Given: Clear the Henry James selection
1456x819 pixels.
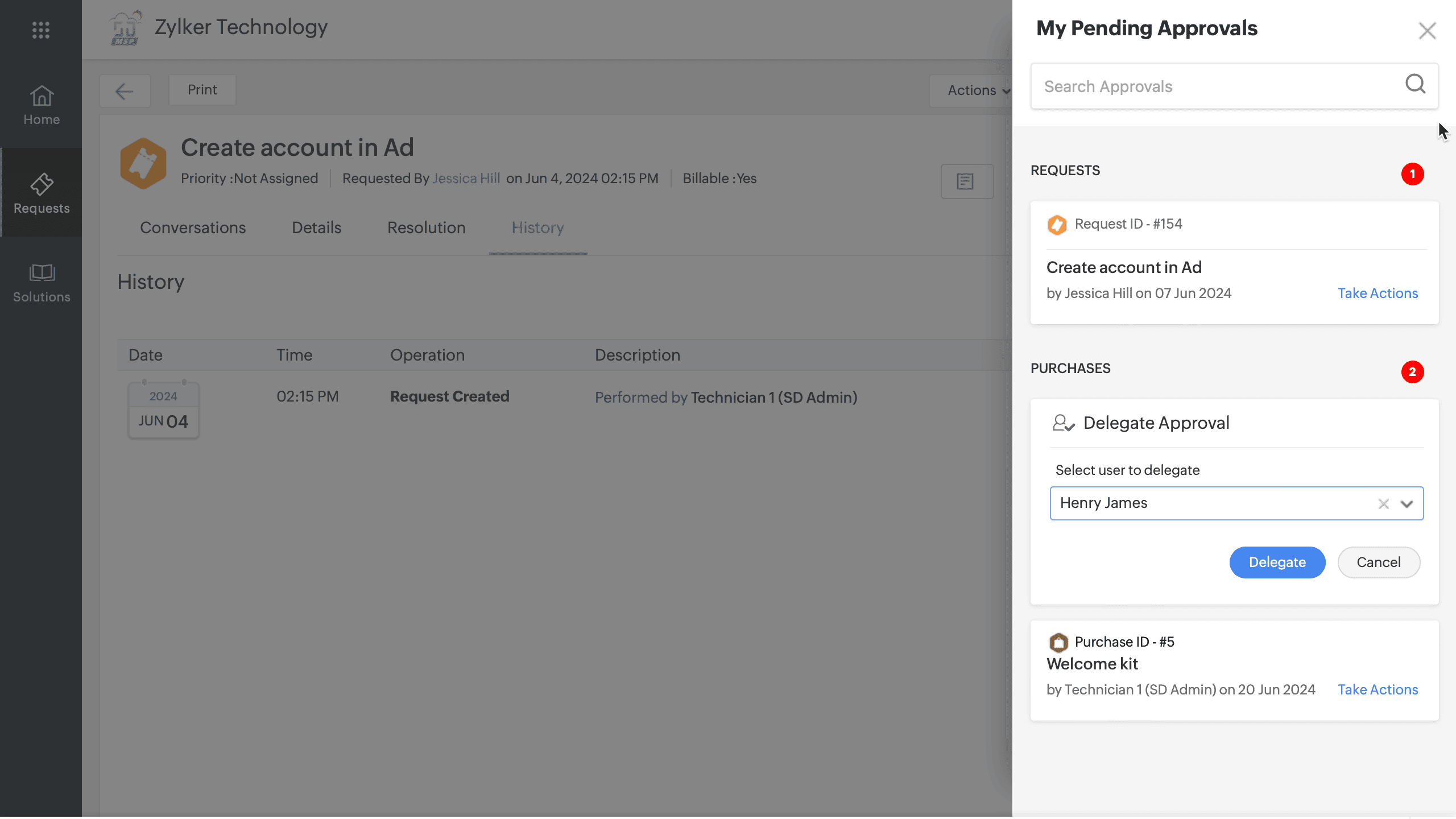Looking at the screenshot, I should coord(1383,504).
